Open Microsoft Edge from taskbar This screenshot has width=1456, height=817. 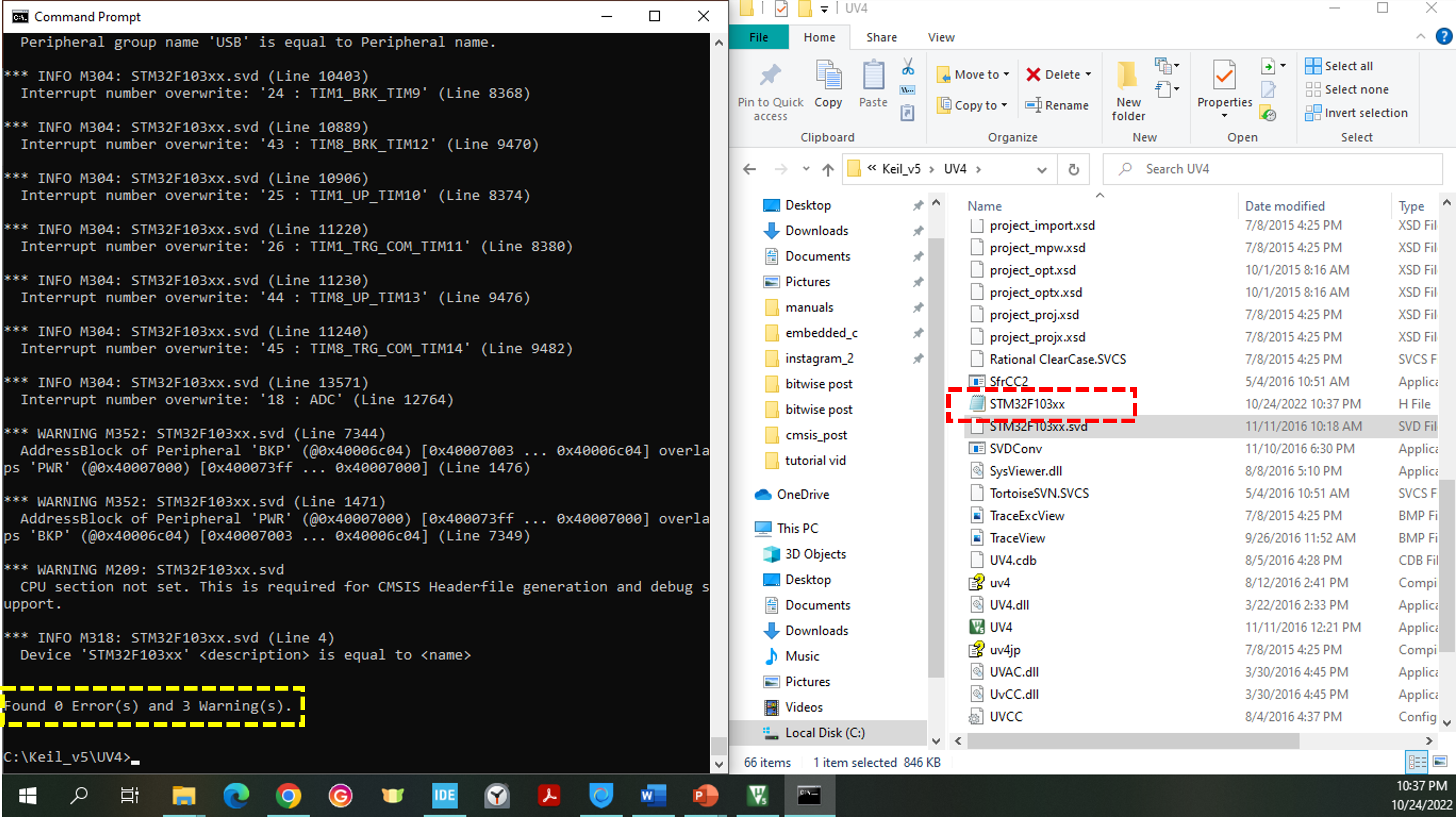236,796
